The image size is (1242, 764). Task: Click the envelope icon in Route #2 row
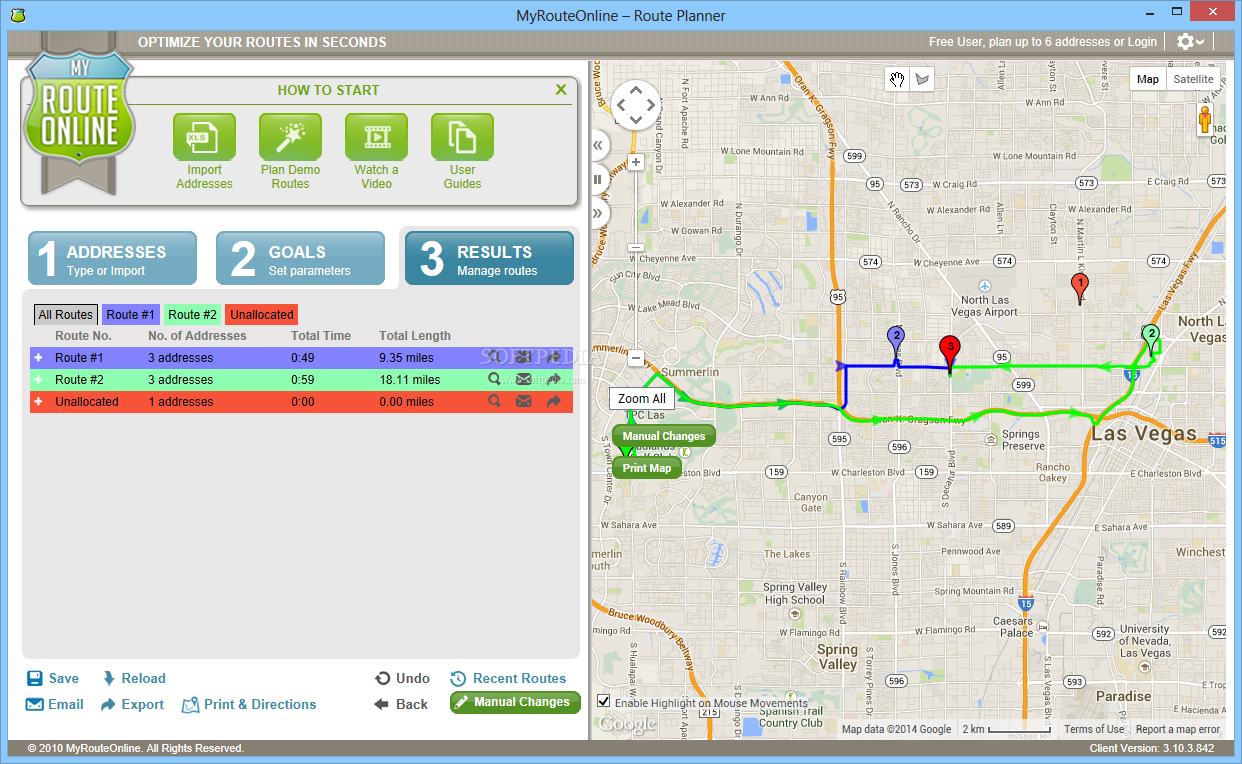click(523, 379)
